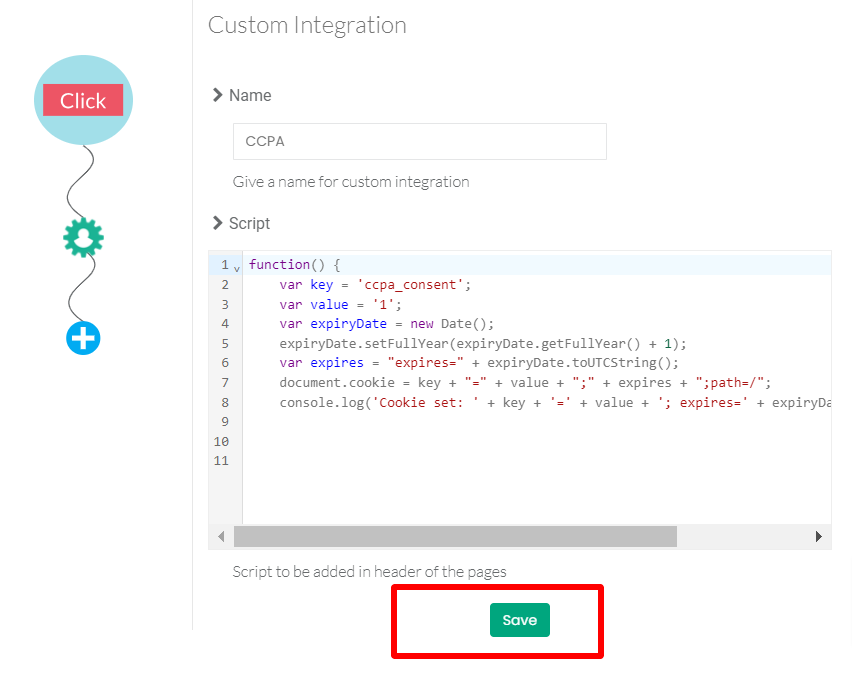This screenshot has height=673, width=852.
Task: Select the red Click trigger node
Action: (83, 100)
